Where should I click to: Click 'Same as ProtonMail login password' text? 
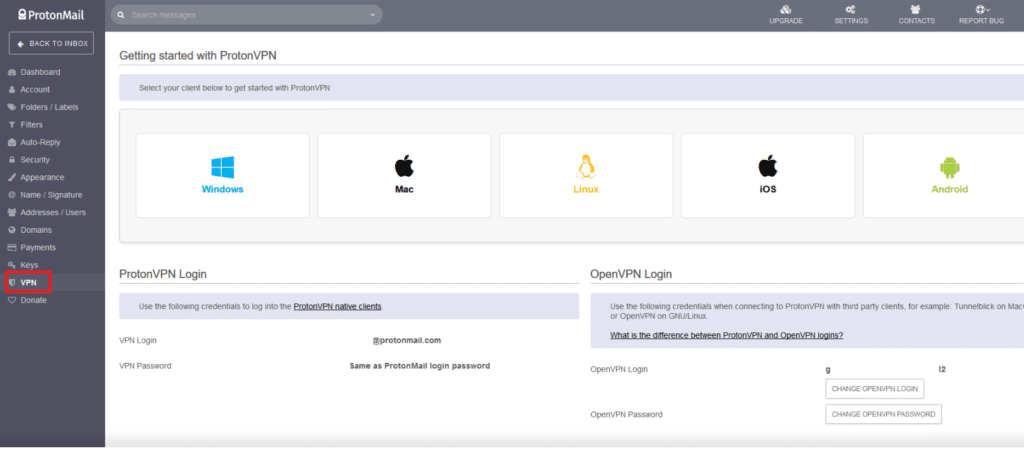(x=420, y=366)
